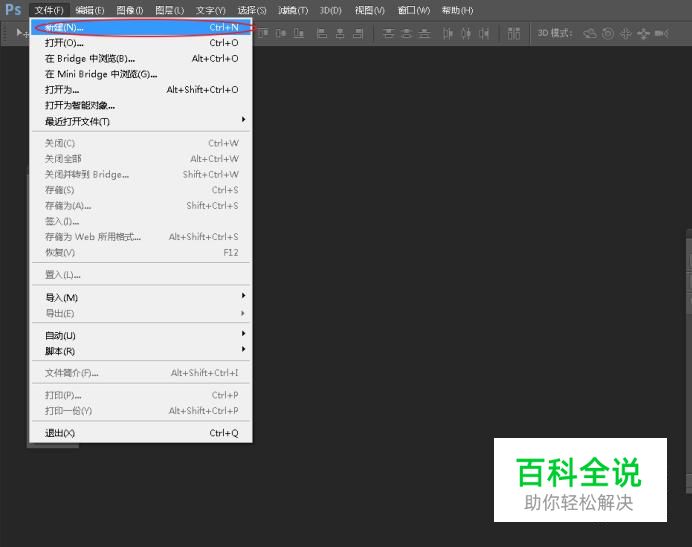Open the 帮助(H) menu
692x547 pixels.
coord(457,10)
